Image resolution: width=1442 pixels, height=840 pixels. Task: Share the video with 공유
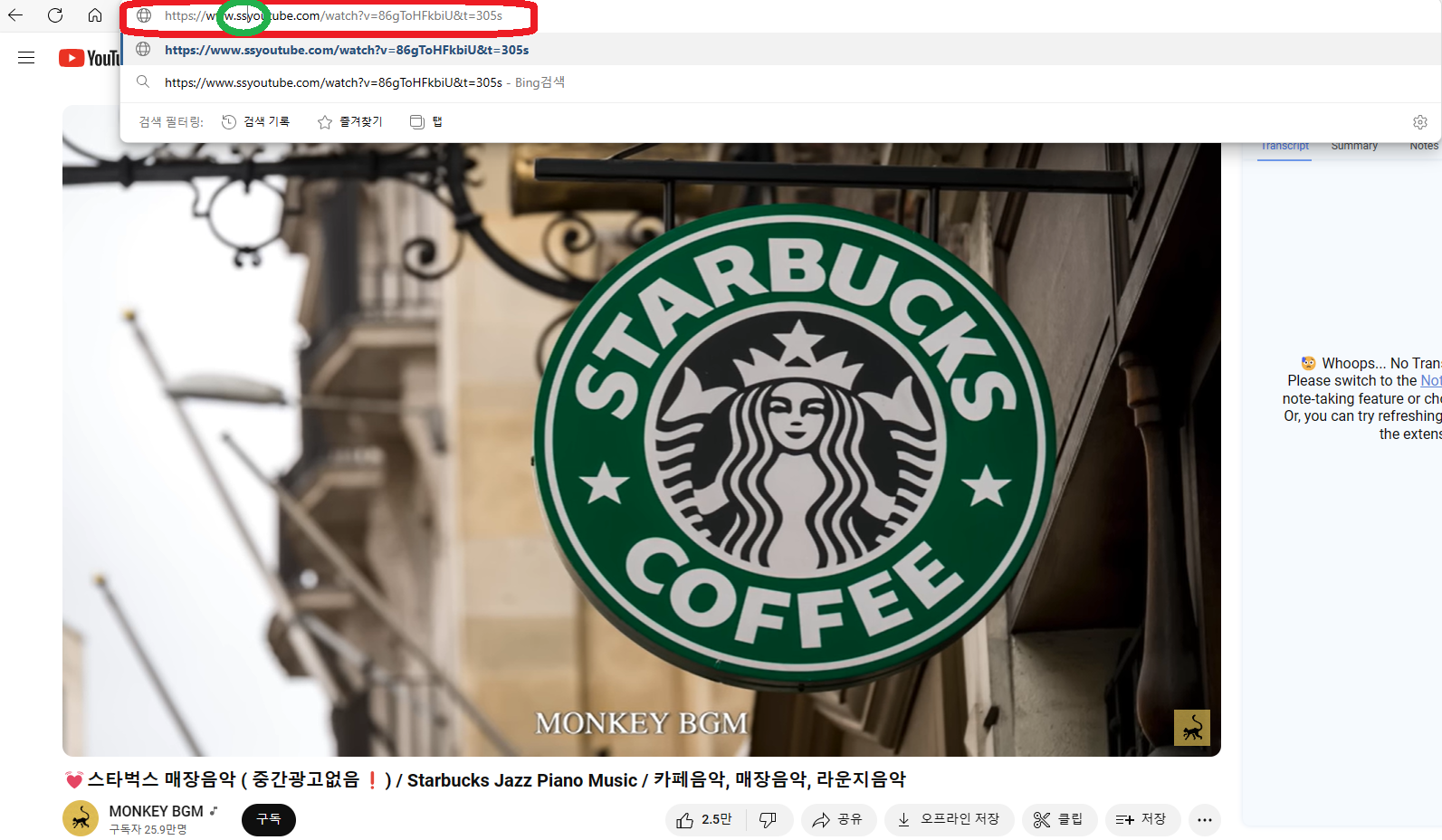pyautogui.click(x=838, y=820)
